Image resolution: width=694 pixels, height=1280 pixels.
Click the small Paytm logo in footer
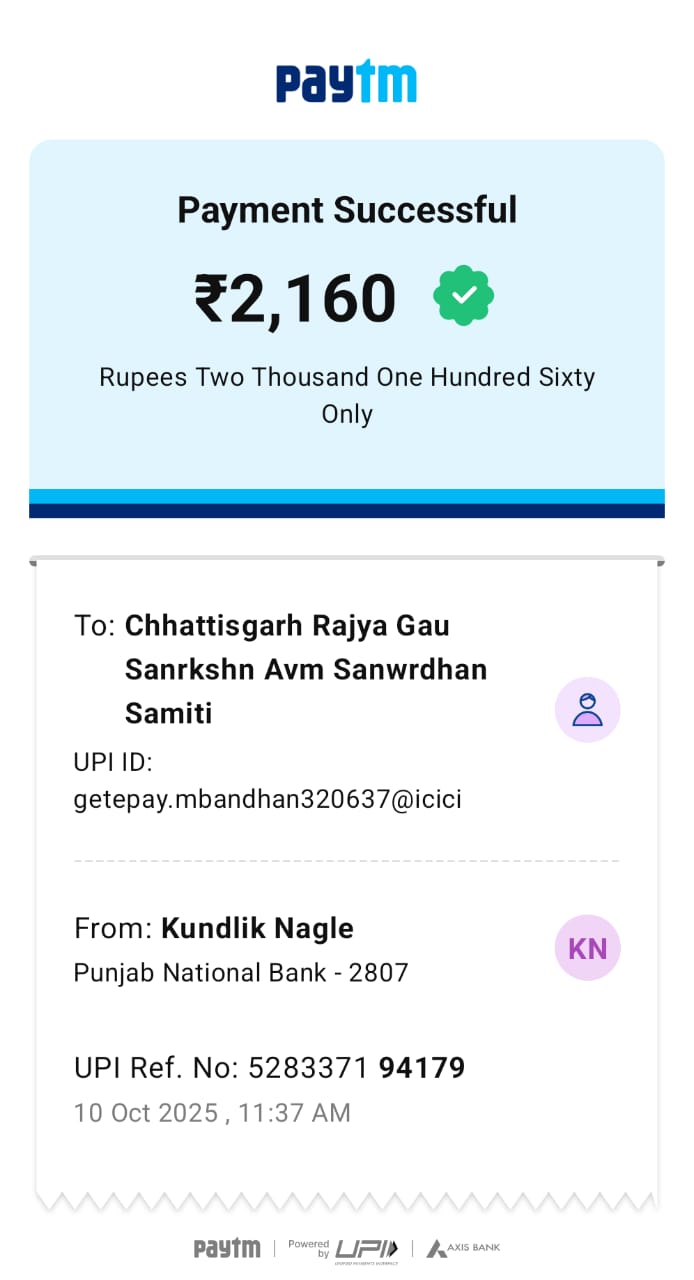click(x=227, y=1248)
